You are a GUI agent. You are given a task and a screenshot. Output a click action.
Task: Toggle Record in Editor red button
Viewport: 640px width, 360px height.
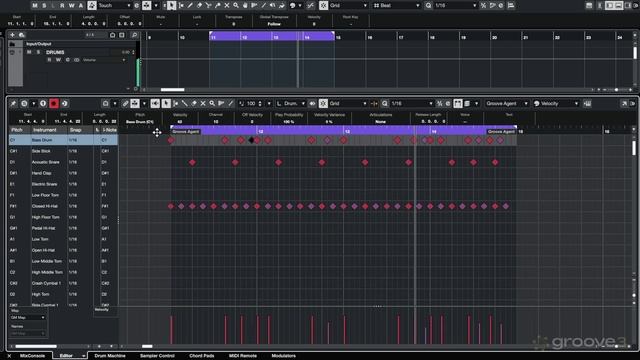(x=54, y=104)
